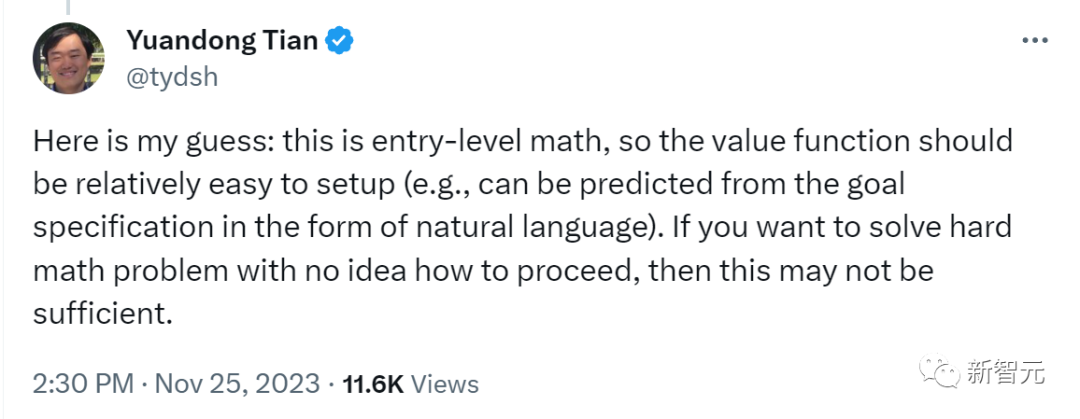Click the 2:30 PM timestamp
Viewport: 1080px width, 419px height.
coord(83,384)
